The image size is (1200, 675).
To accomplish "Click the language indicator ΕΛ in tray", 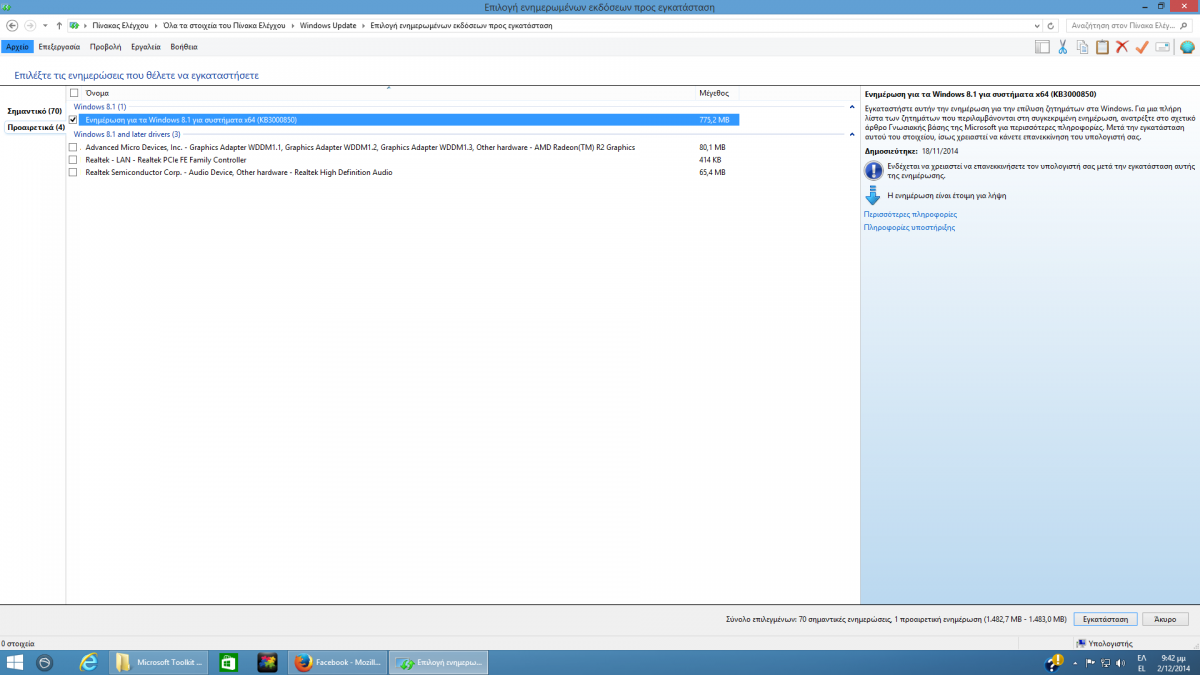I will pyautogui.click(x=1141, y=657).
